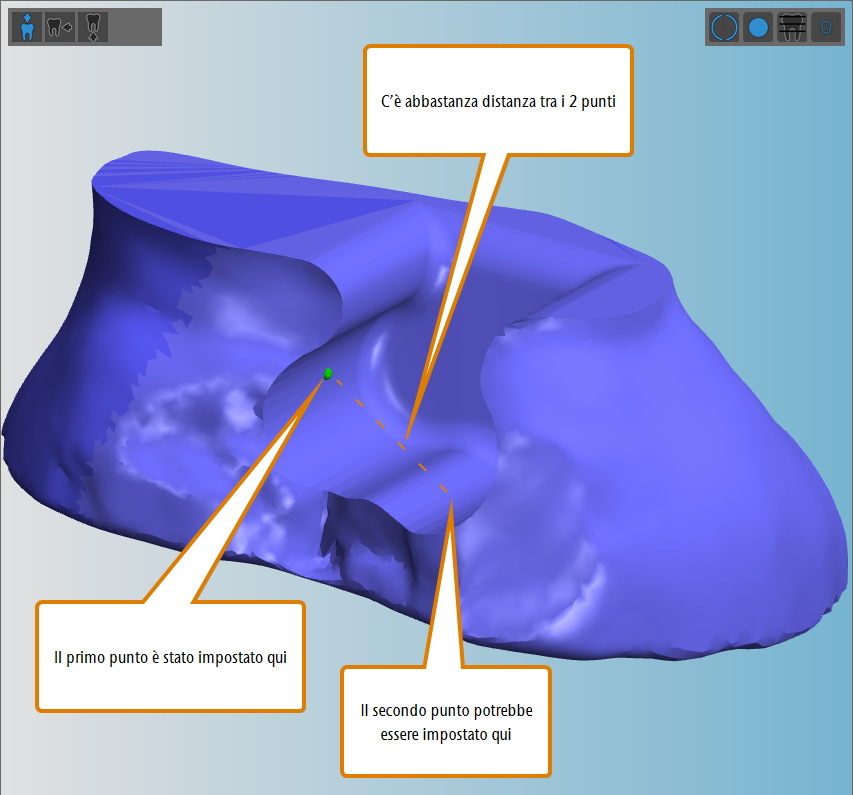The image size is (853, 795).
Task: Switch to the side-view tooth arrow icon
Action: pyautogui.click(x=60, y=27)
